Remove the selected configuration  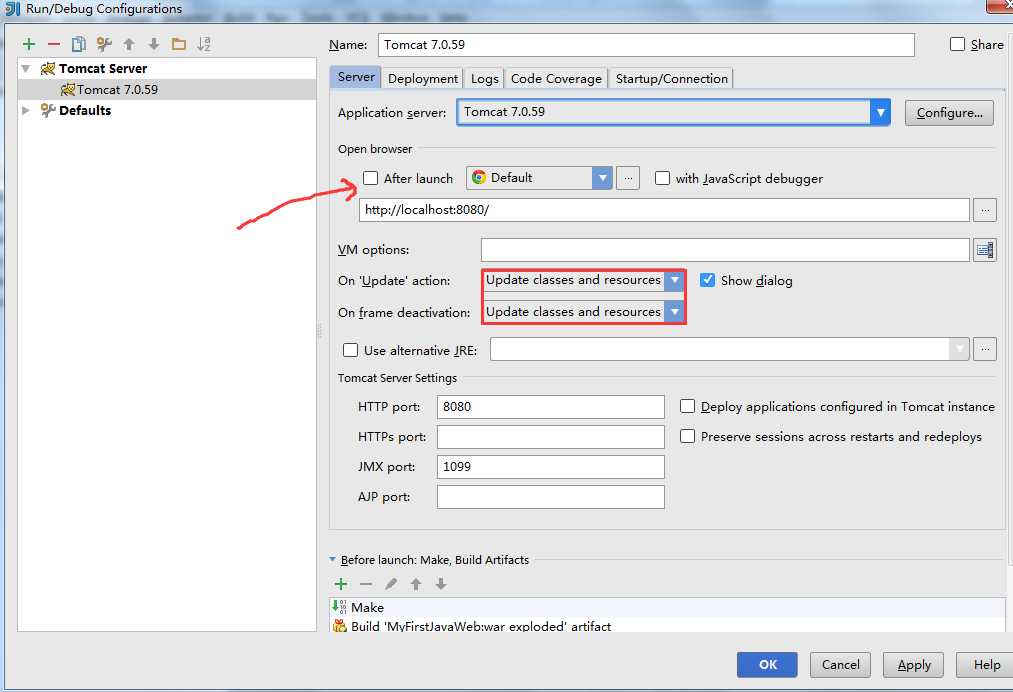tap(54, 44)
